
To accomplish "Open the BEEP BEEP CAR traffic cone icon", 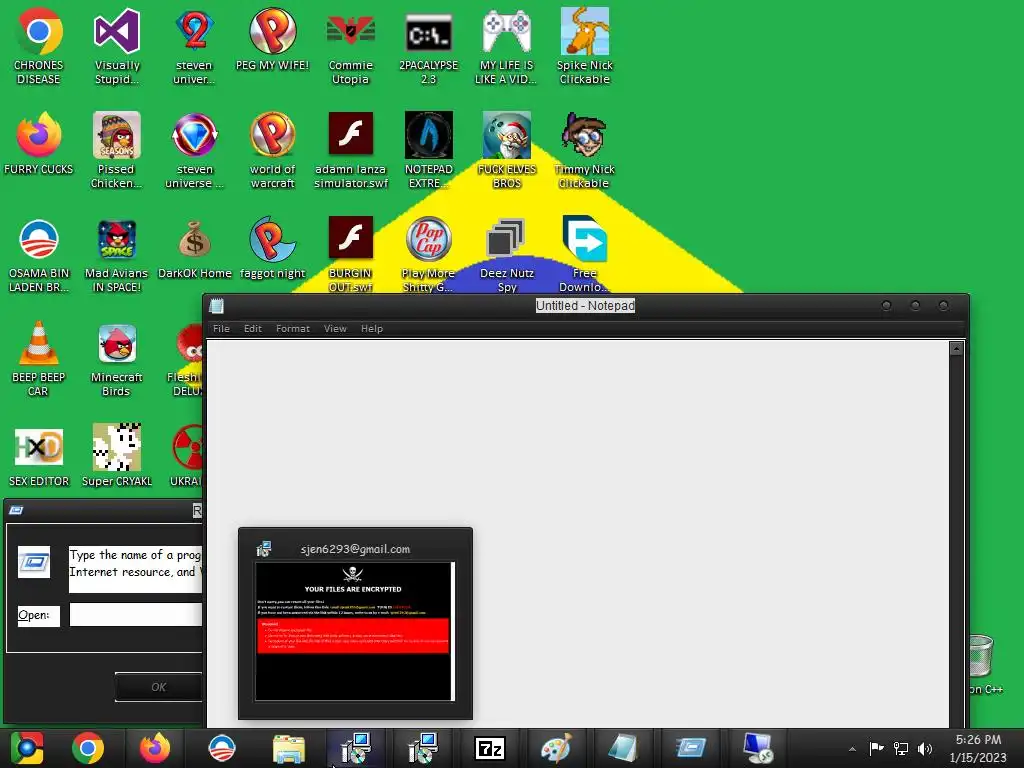I will (x=39, y=358).
